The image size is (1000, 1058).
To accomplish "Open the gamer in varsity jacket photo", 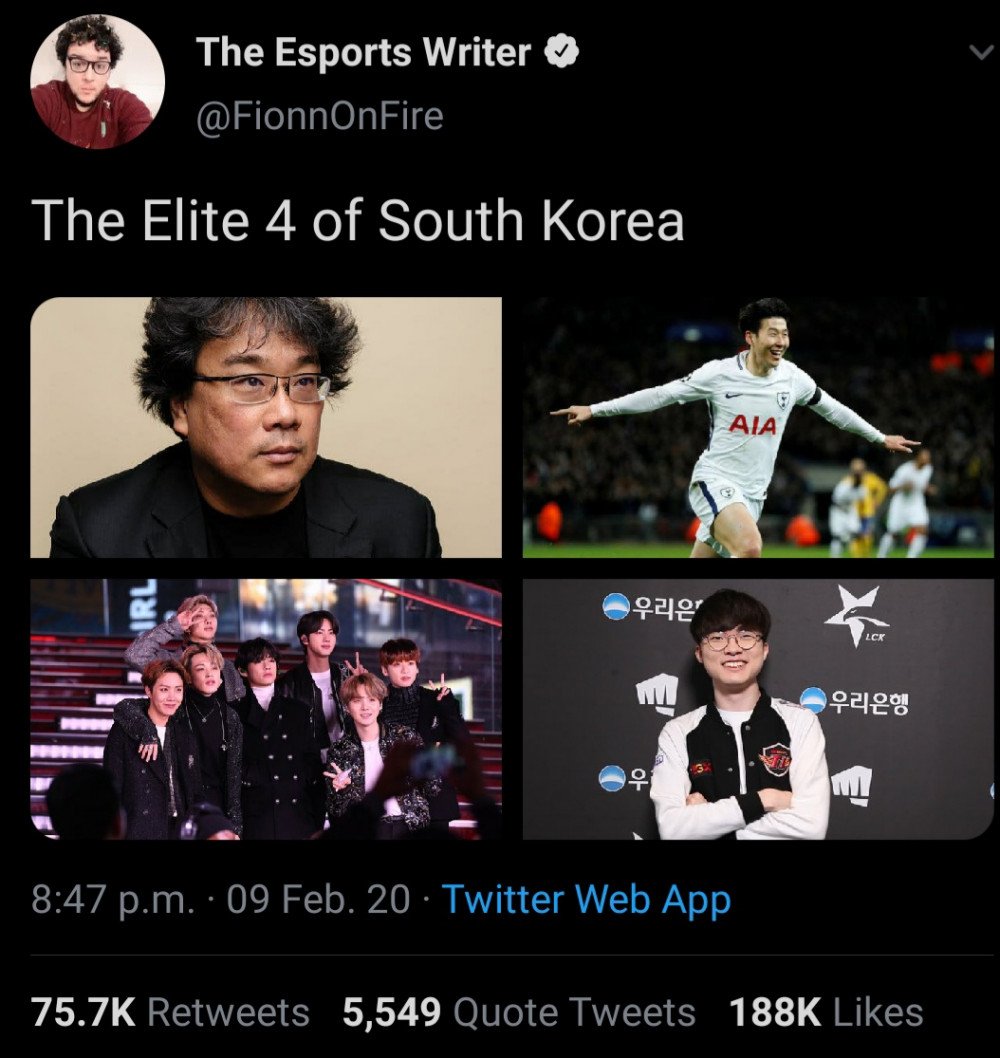I will point(758,709).
